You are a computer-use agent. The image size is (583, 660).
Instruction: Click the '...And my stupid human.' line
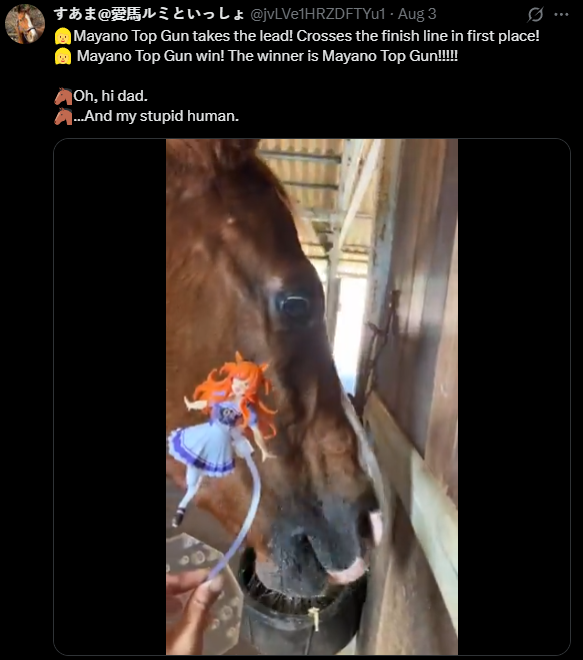pyautogui.click(x=156, y=116)
